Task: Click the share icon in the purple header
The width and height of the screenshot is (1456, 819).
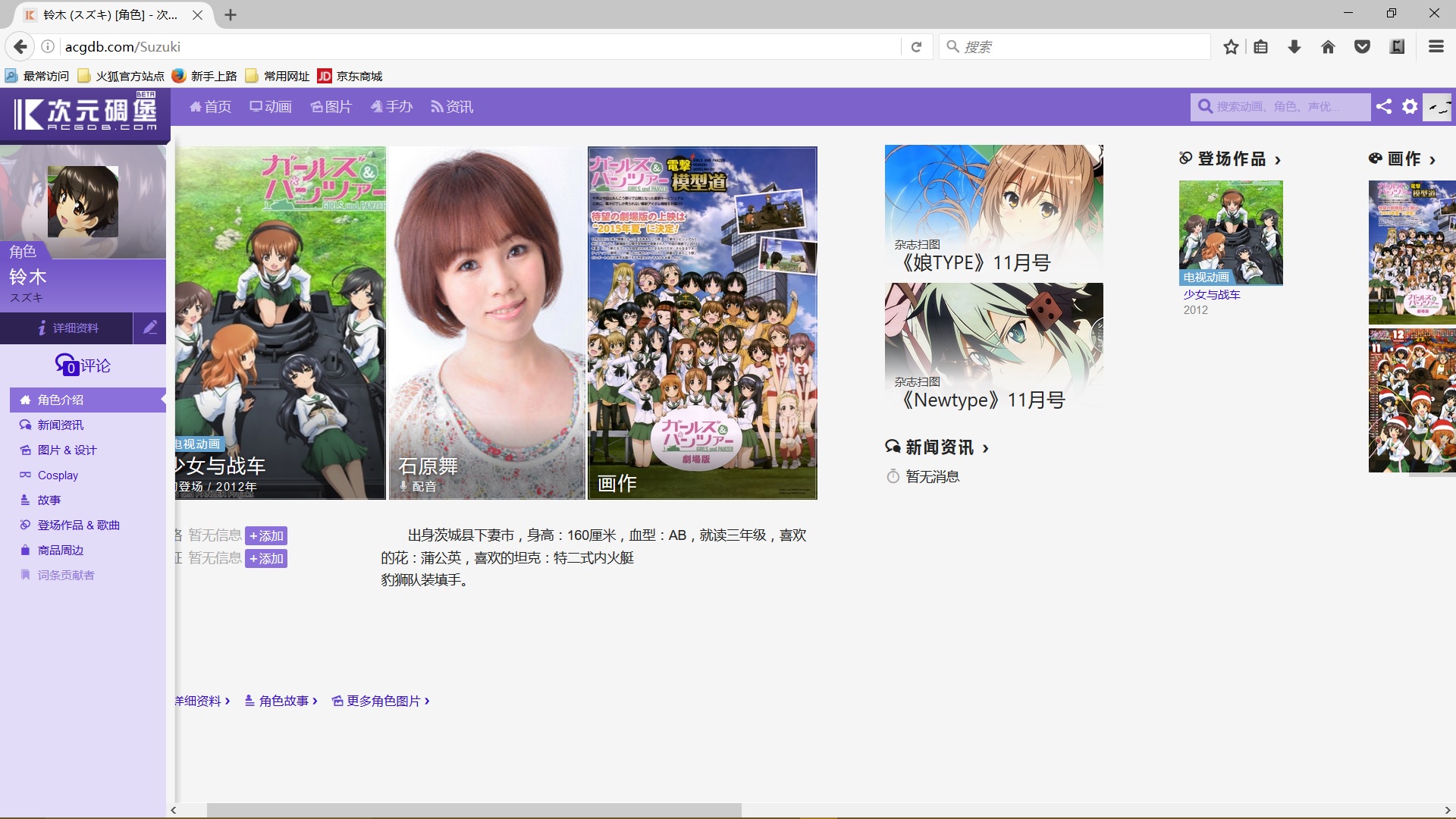Action: (x=1384, y=107)
